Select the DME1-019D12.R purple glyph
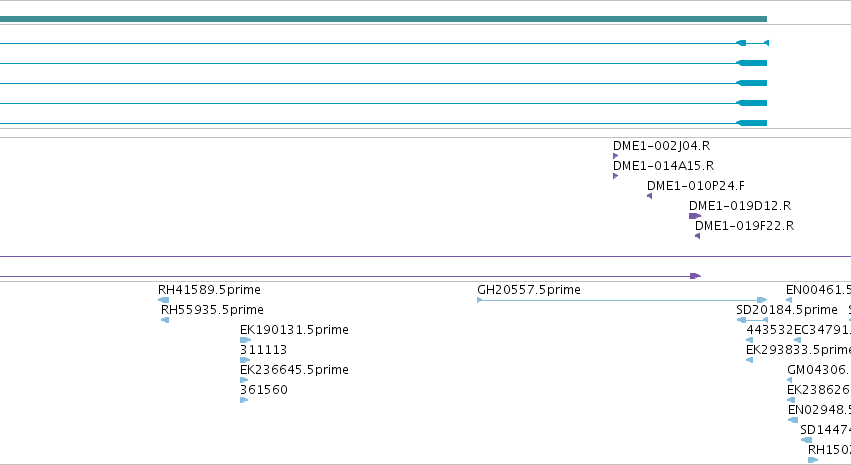Viewport: 851px width, 465px height. click(695, 216)
